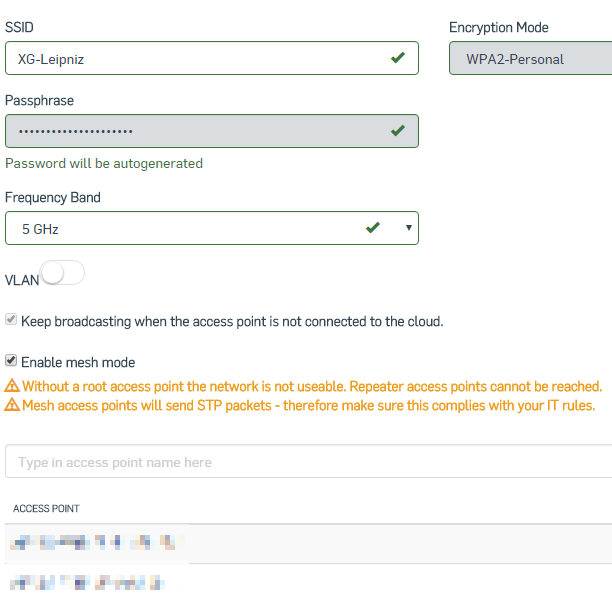Click the Password will be autogenerated text
This screenshot has width=612, height=596.
tap(104, 164)
